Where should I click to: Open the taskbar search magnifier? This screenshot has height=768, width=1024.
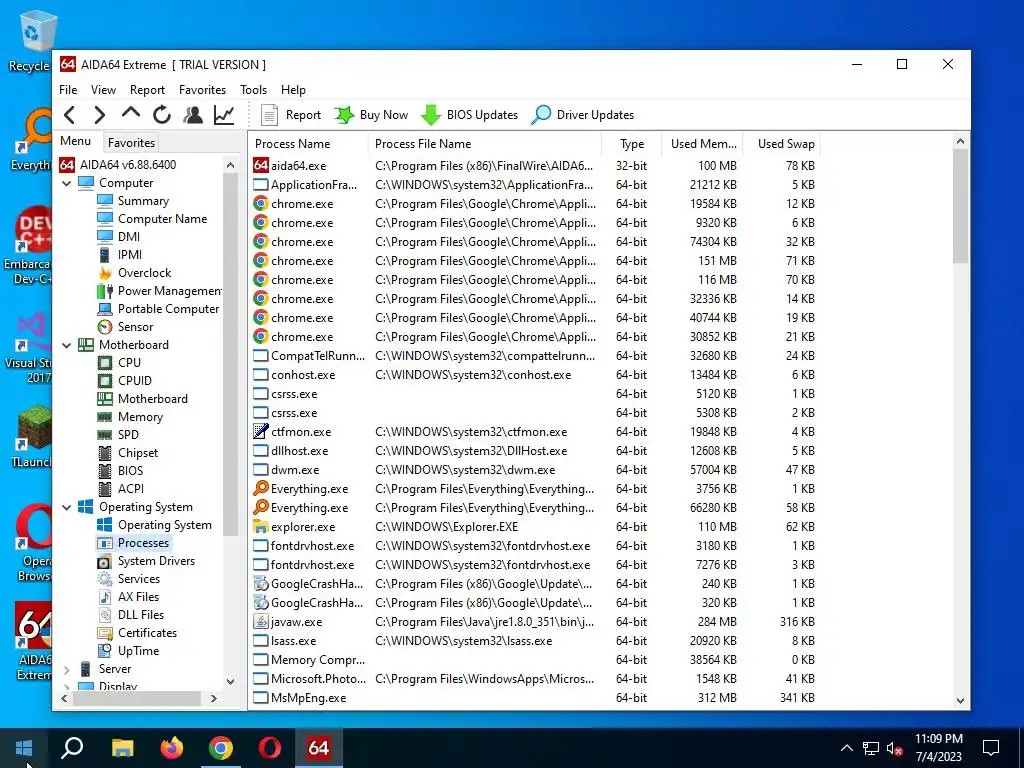[x=72, y=748]
